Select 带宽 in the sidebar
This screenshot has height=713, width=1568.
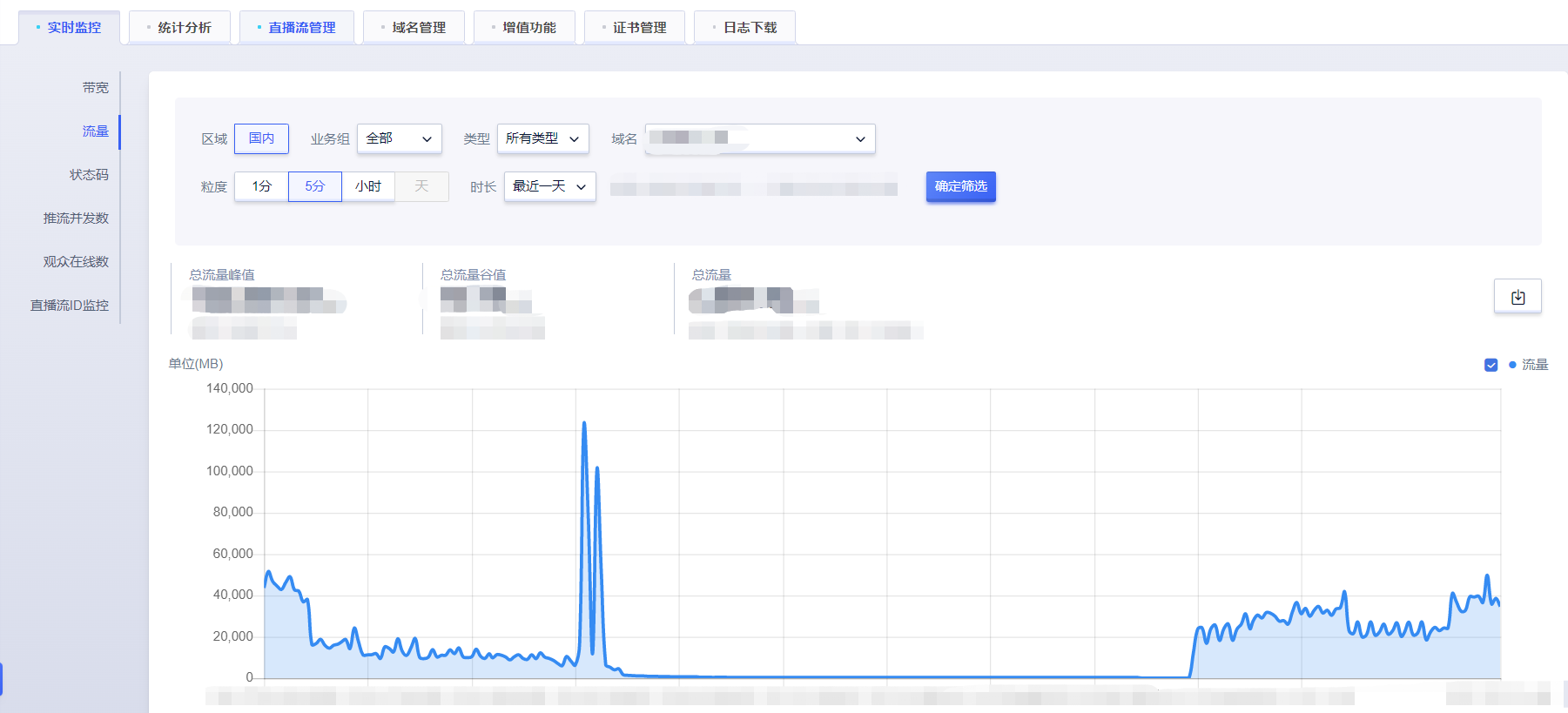pos(96,88)
